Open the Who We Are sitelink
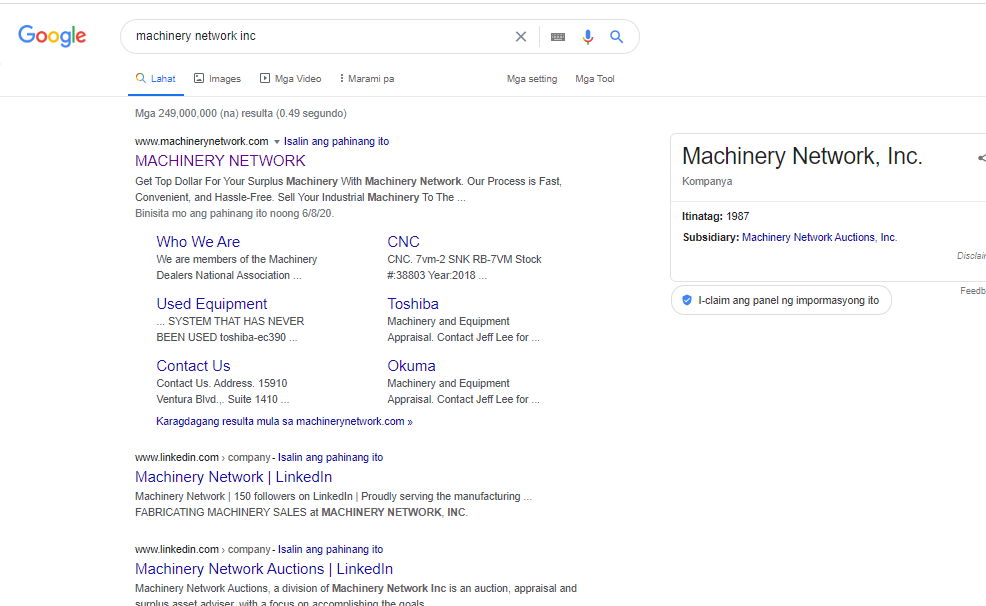 coord(198,242)
